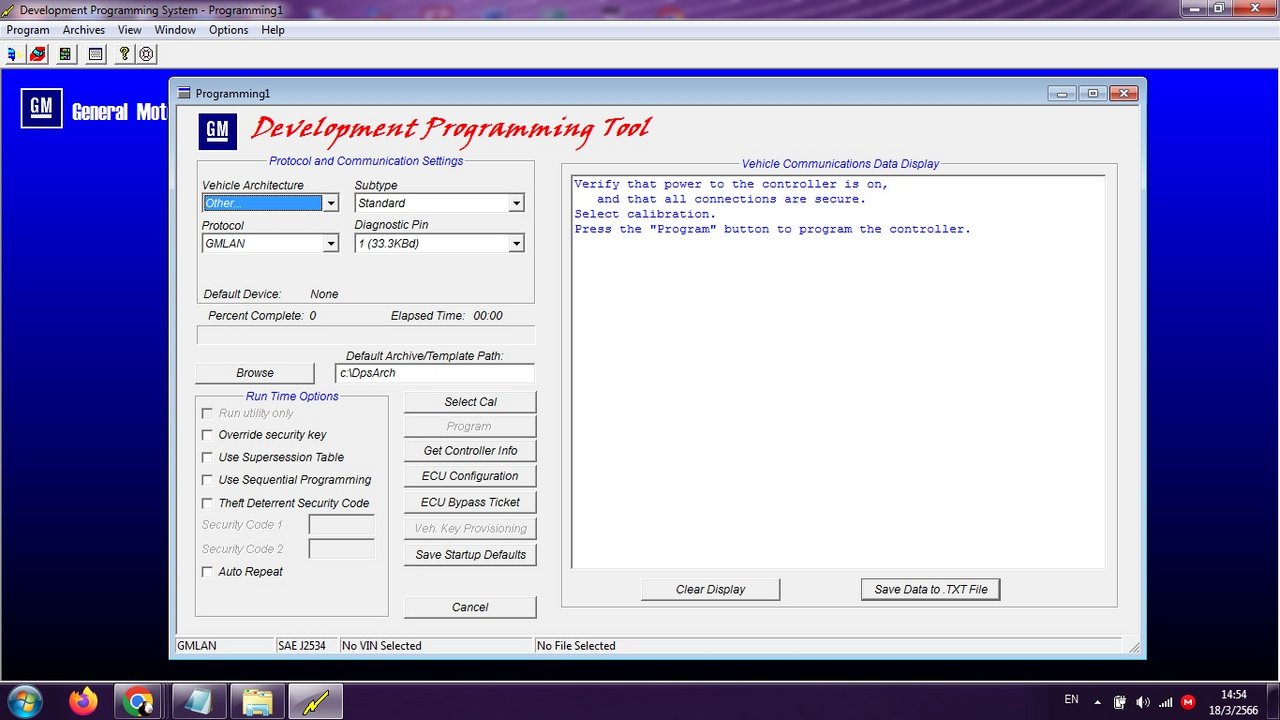Click the yellow question mark help icon
The image size is (1280, 720).
click(124, 54)
